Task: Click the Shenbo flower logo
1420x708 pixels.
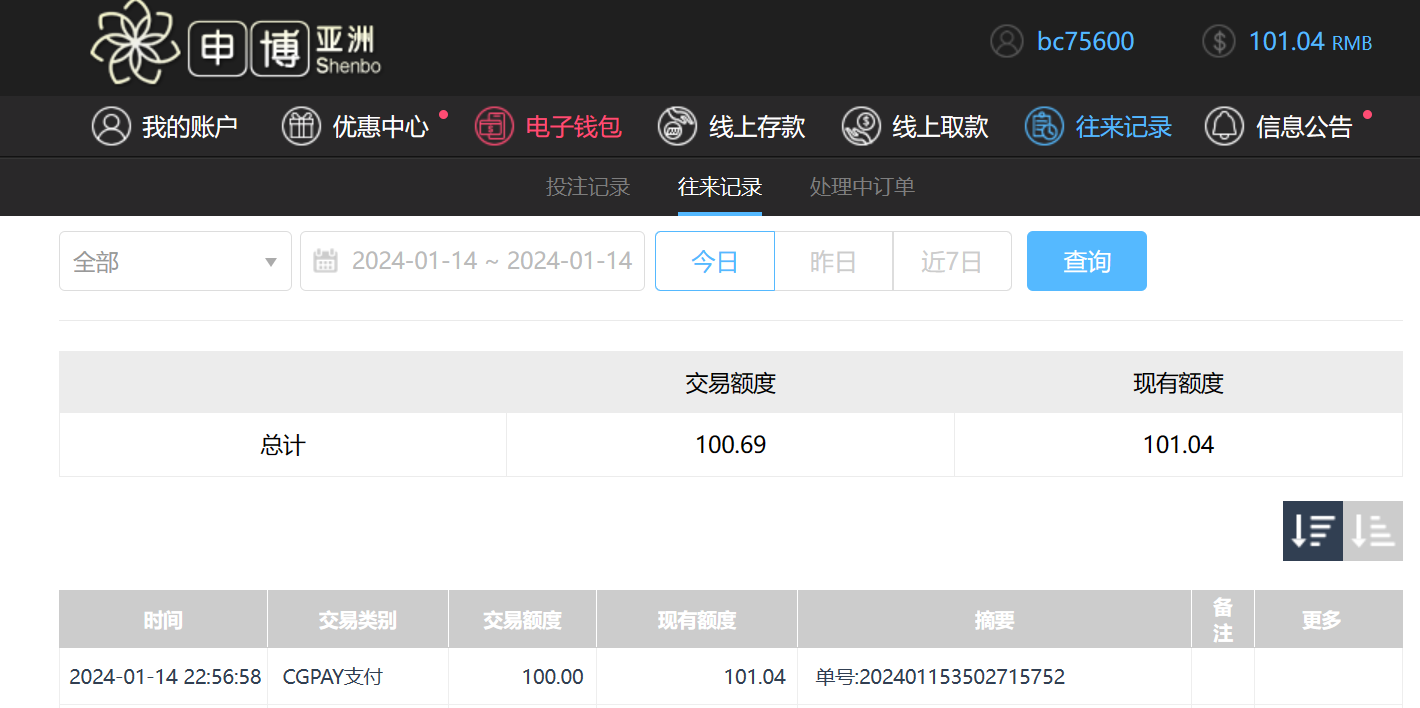Action: click(x=137, y=42)
